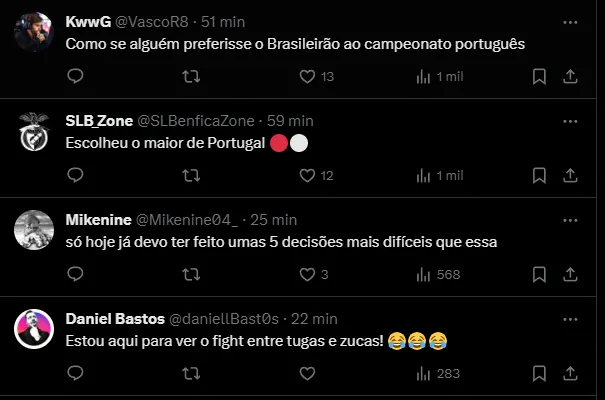Share KwwG's tweet
The image size is (605, 400).
click(571, 76)
